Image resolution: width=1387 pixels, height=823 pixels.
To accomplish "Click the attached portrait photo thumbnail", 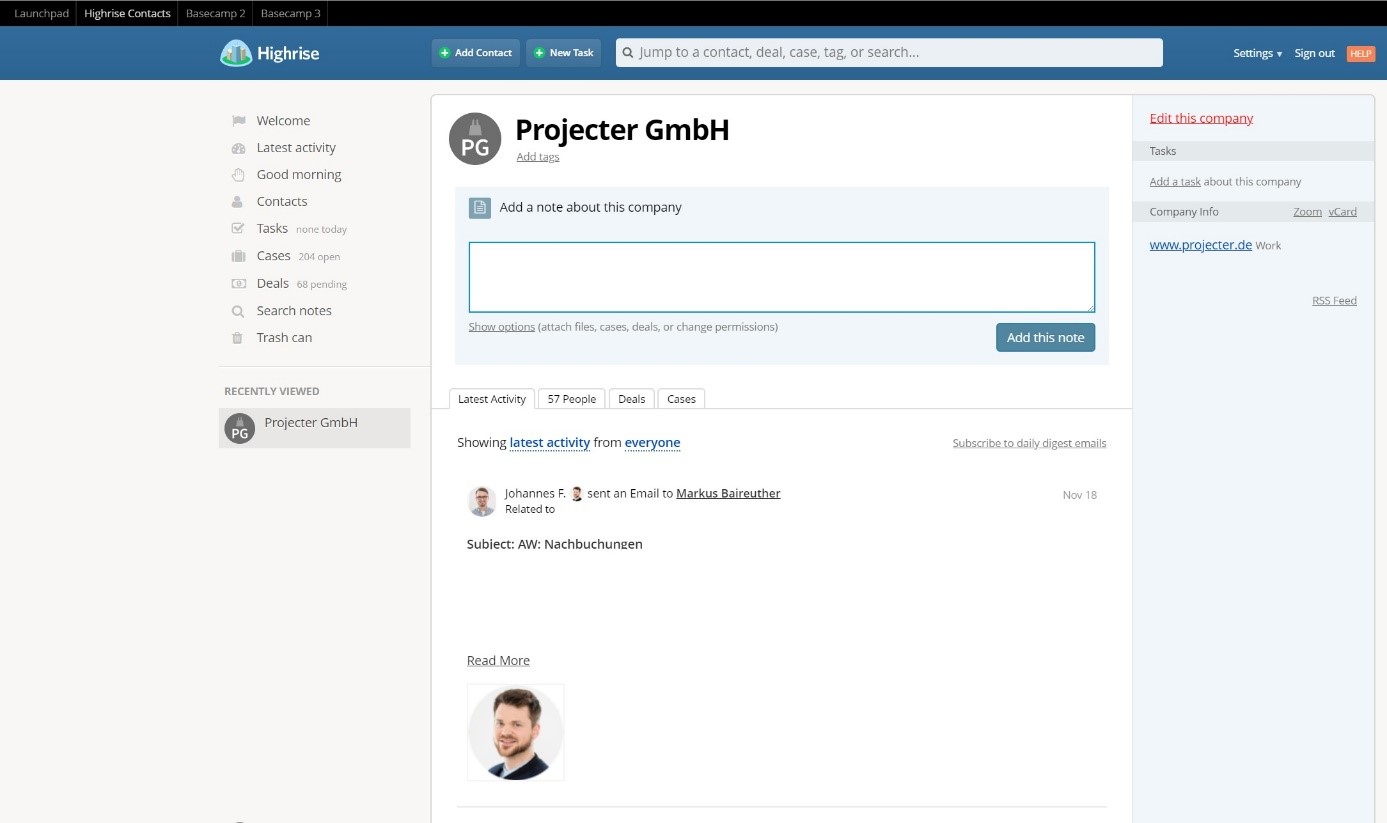I will coord(516,732).
